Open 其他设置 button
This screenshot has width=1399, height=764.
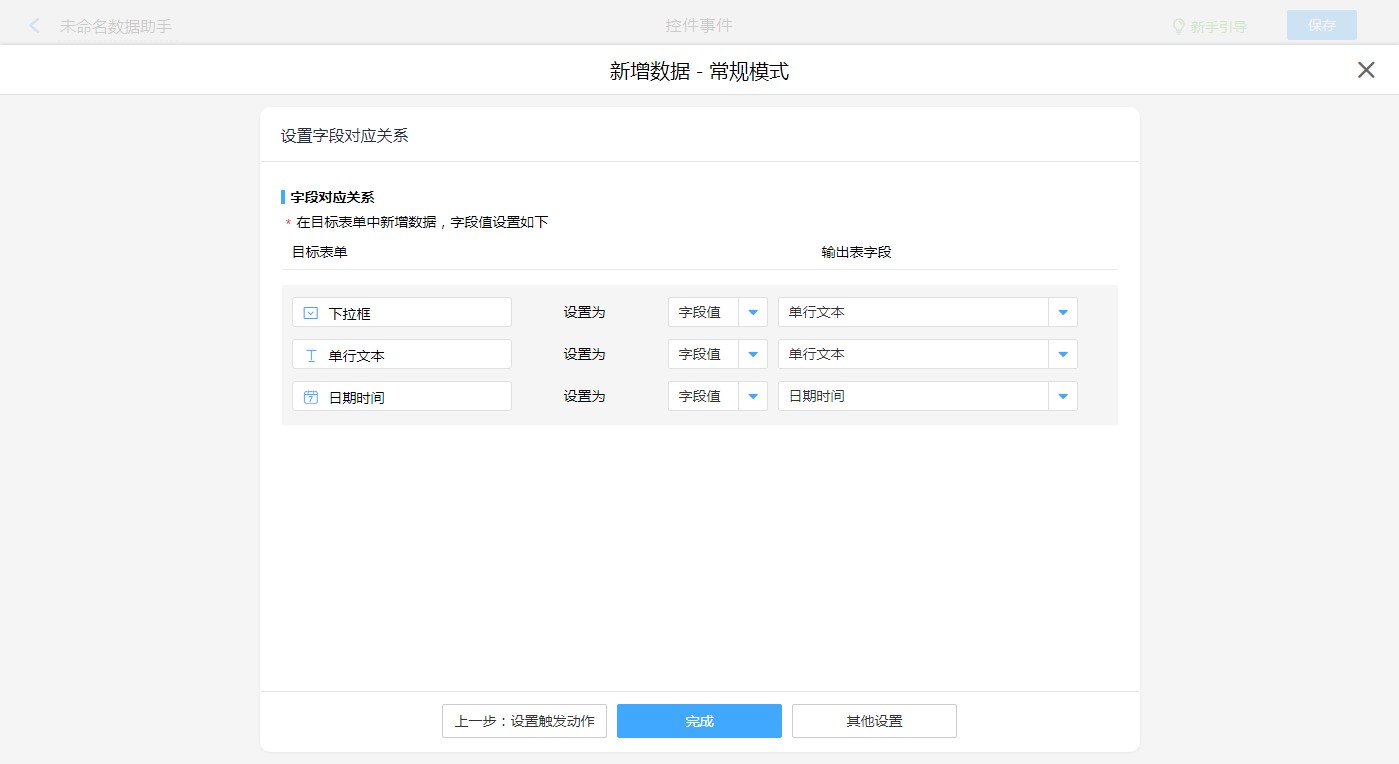[x=874, y=721]
